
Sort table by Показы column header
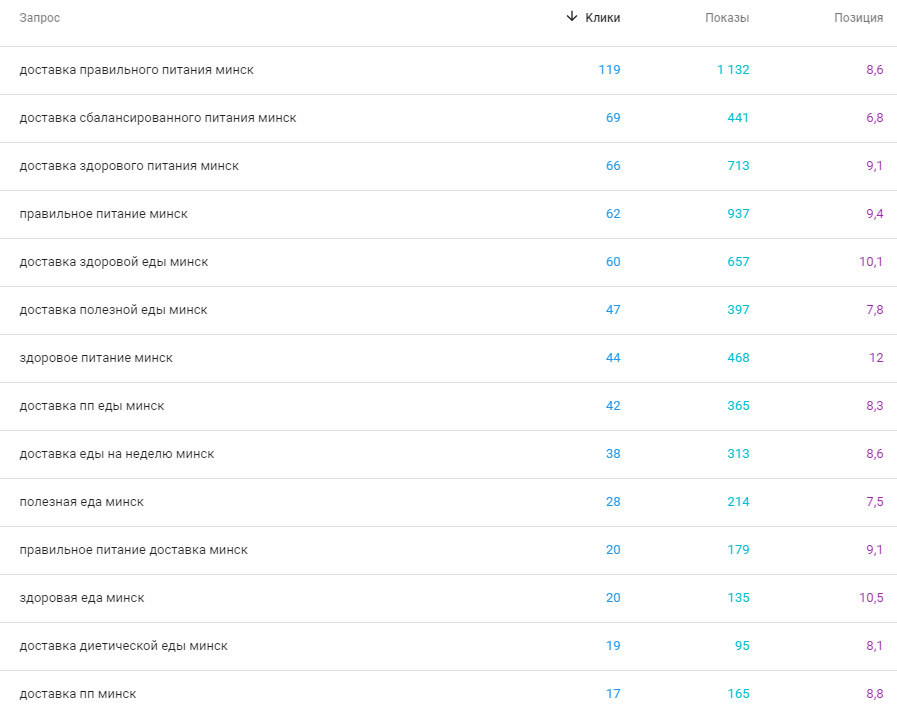click(x=726, y=18)
